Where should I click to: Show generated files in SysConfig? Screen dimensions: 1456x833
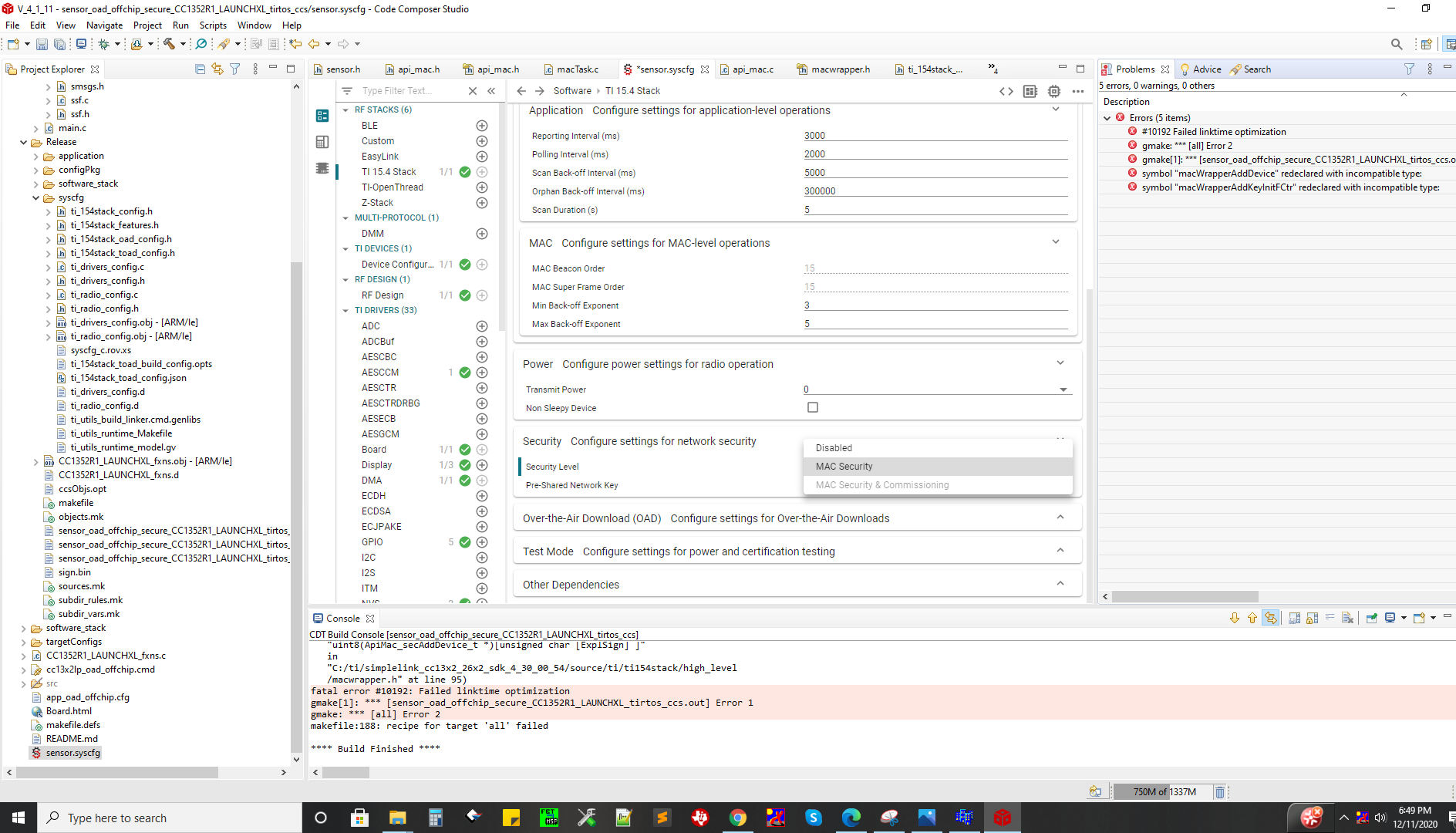[x=1006, y=91]
